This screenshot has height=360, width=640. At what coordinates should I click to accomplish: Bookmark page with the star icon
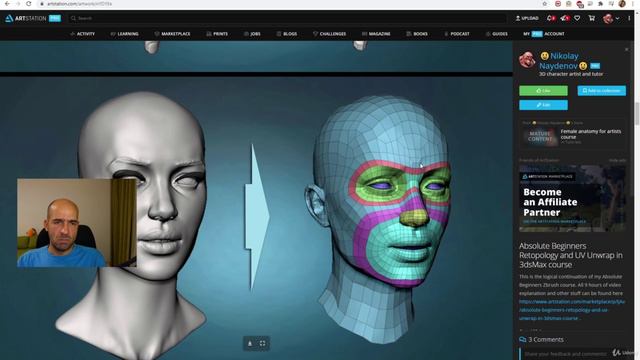(544, 4)
